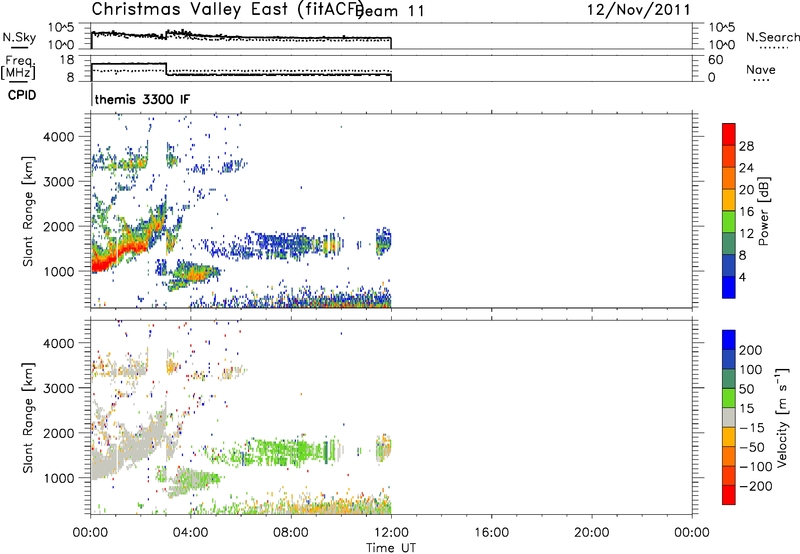This screenshot has width=800, height=554.
Task: Click the '18' tick on the Freq. axis
Action: click(x=67, y=60)
